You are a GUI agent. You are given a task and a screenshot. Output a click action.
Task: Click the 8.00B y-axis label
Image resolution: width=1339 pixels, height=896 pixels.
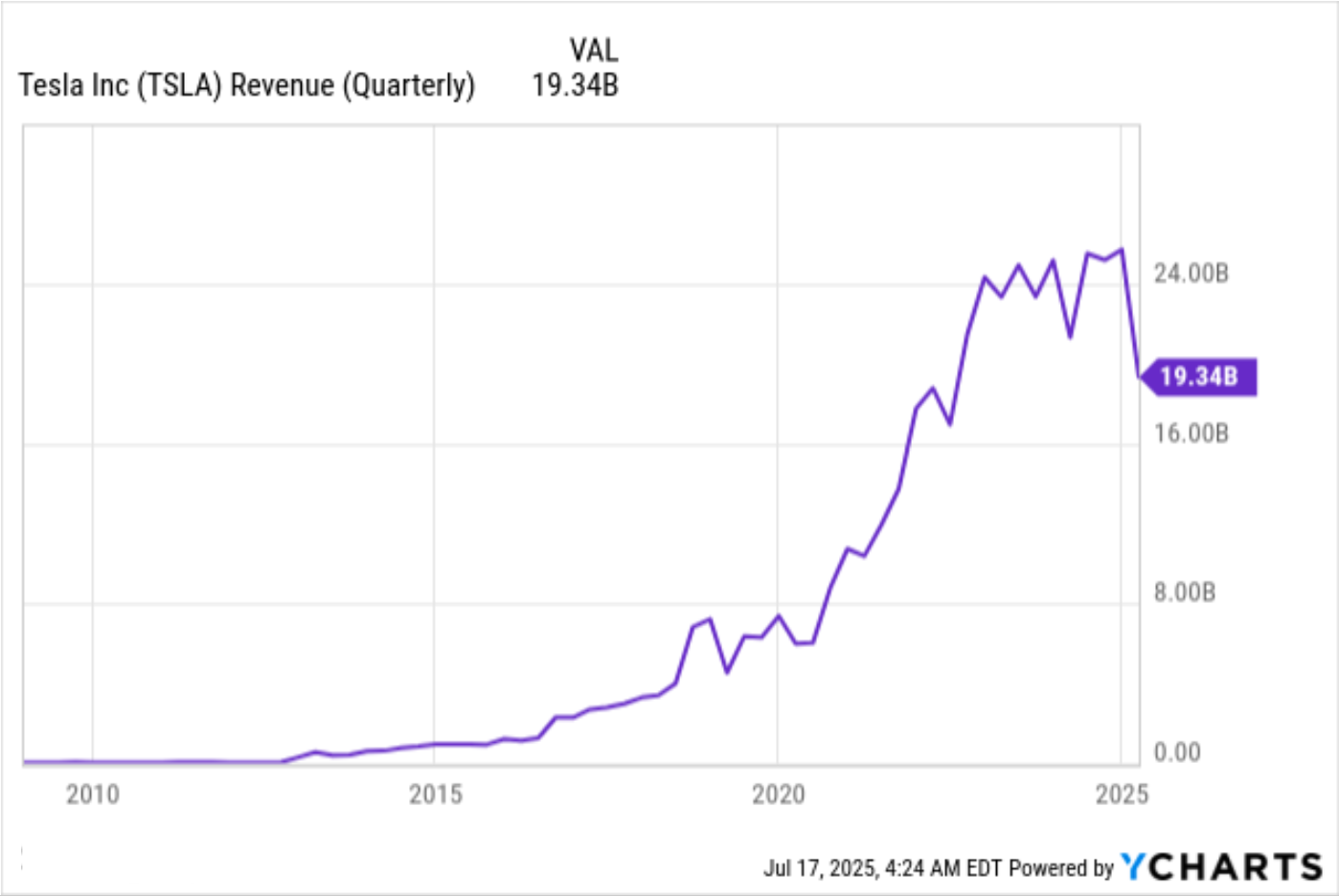pos(1185,593)
